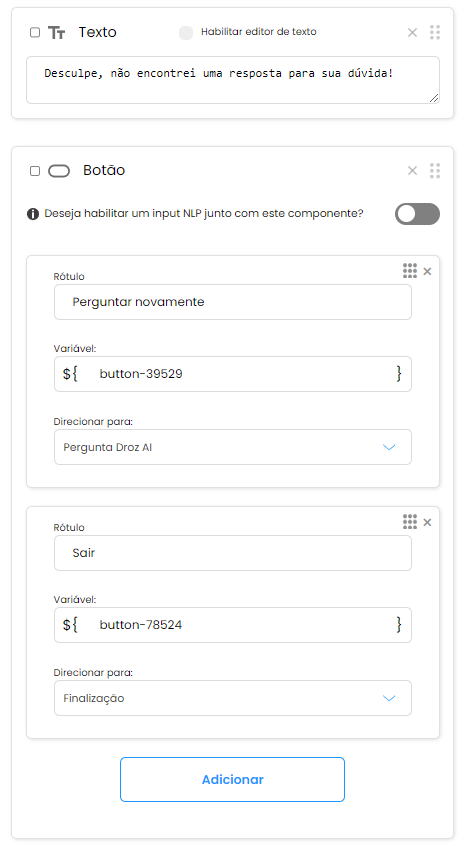The height and width of the screenshot is (846, 465).
Task: Click the button-78524 variable field
Action: point(232,625)
